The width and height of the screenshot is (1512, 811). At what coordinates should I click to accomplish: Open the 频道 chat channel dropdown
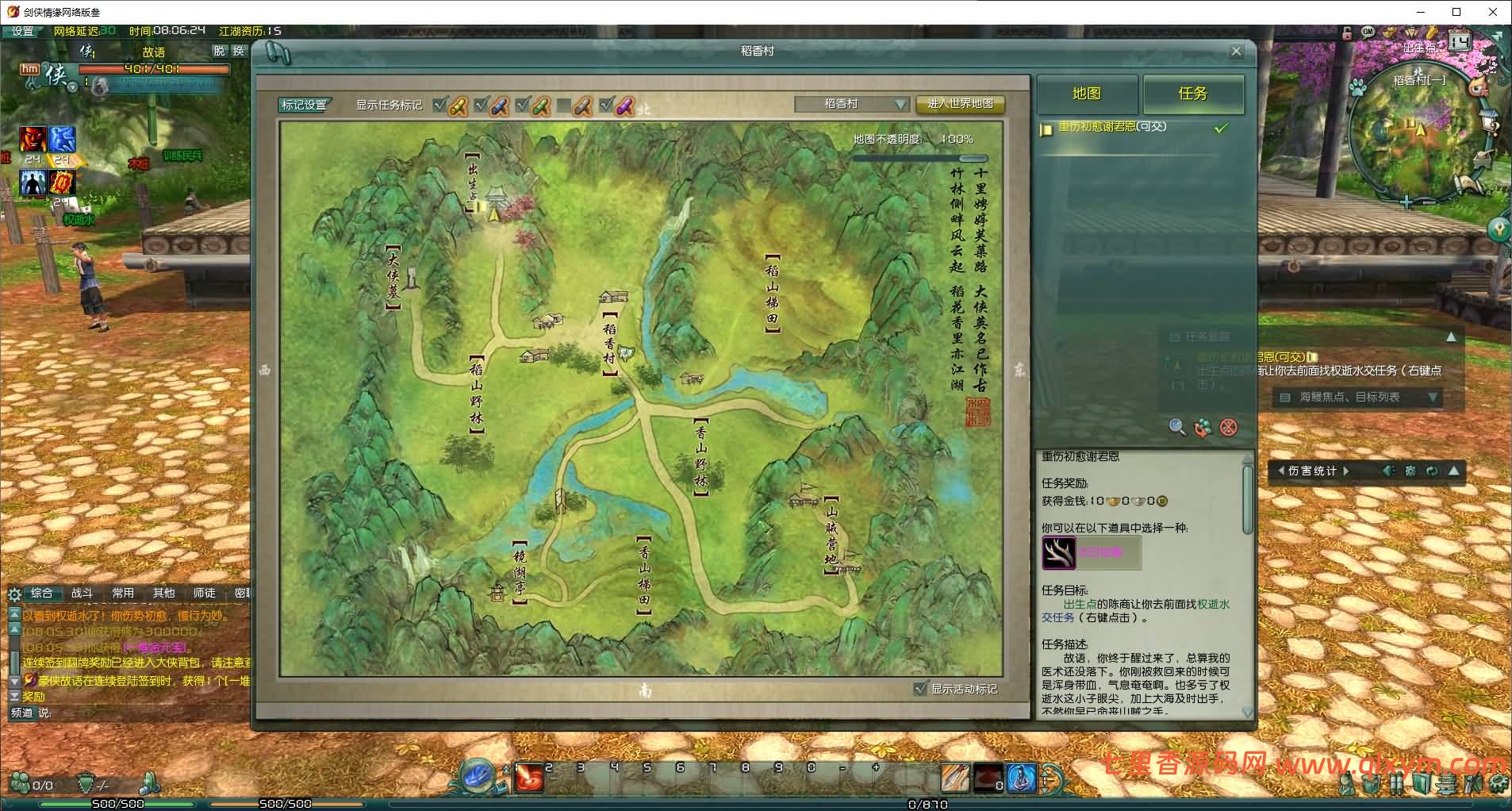click(24, 713)
